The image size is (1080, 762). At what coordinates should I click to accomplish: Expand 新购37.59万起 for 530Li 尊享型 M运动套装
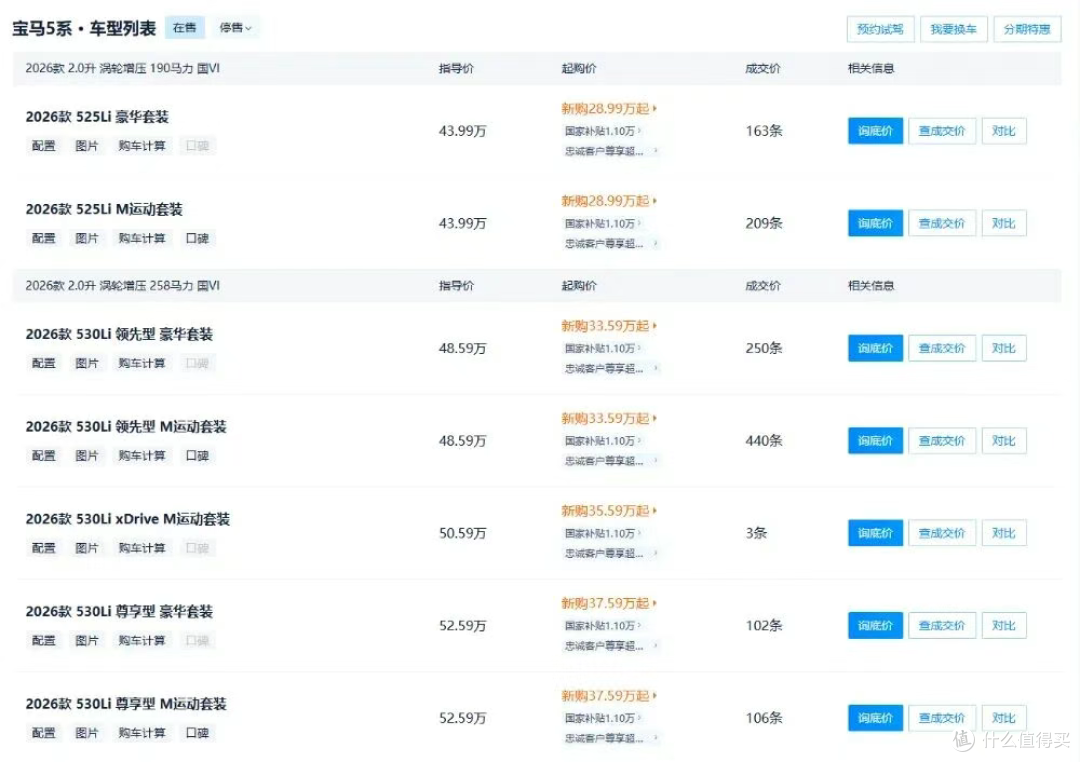(609, 695)
